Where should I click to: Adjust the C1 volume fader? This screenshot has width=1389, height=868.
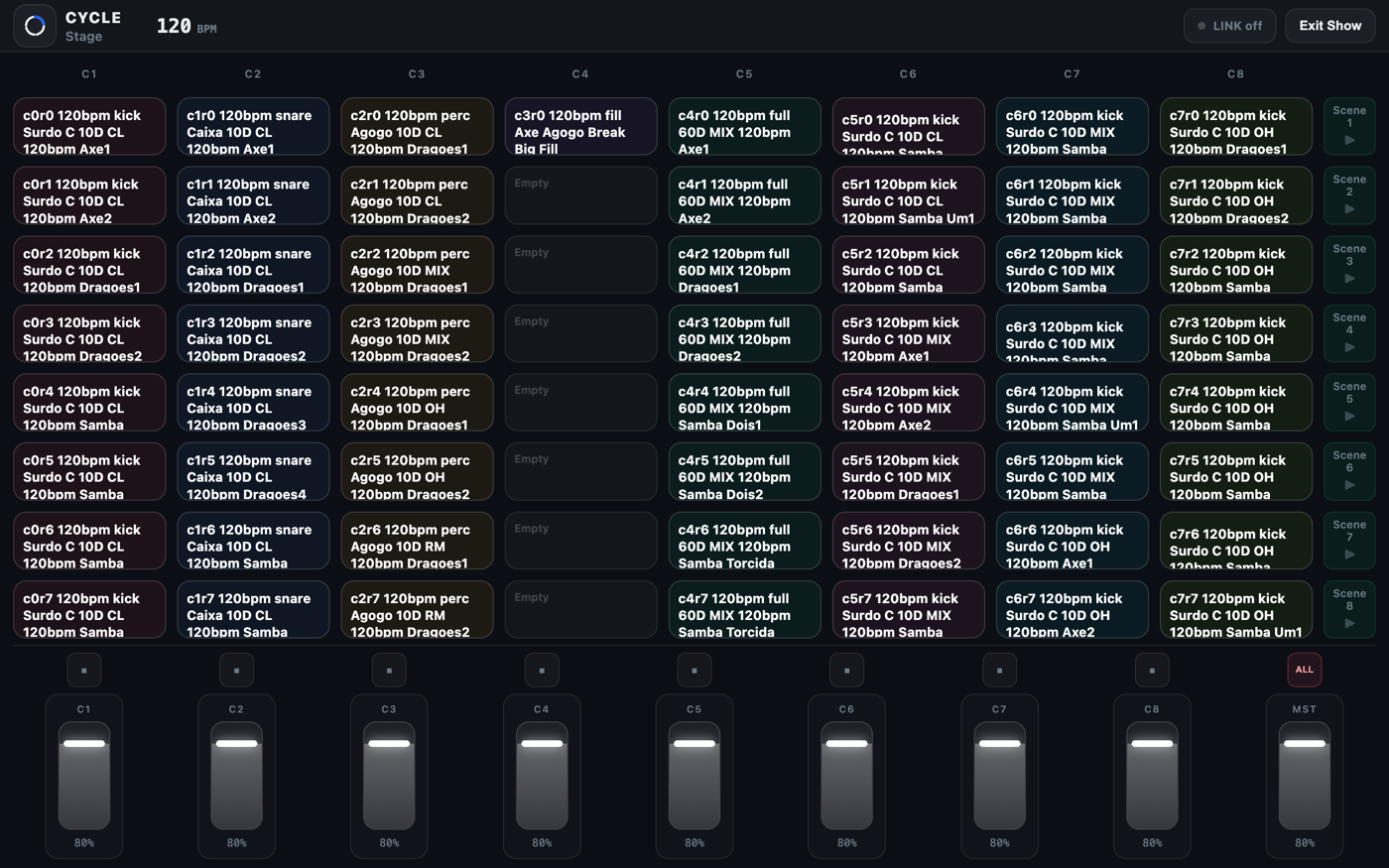[x=84, y=776]
